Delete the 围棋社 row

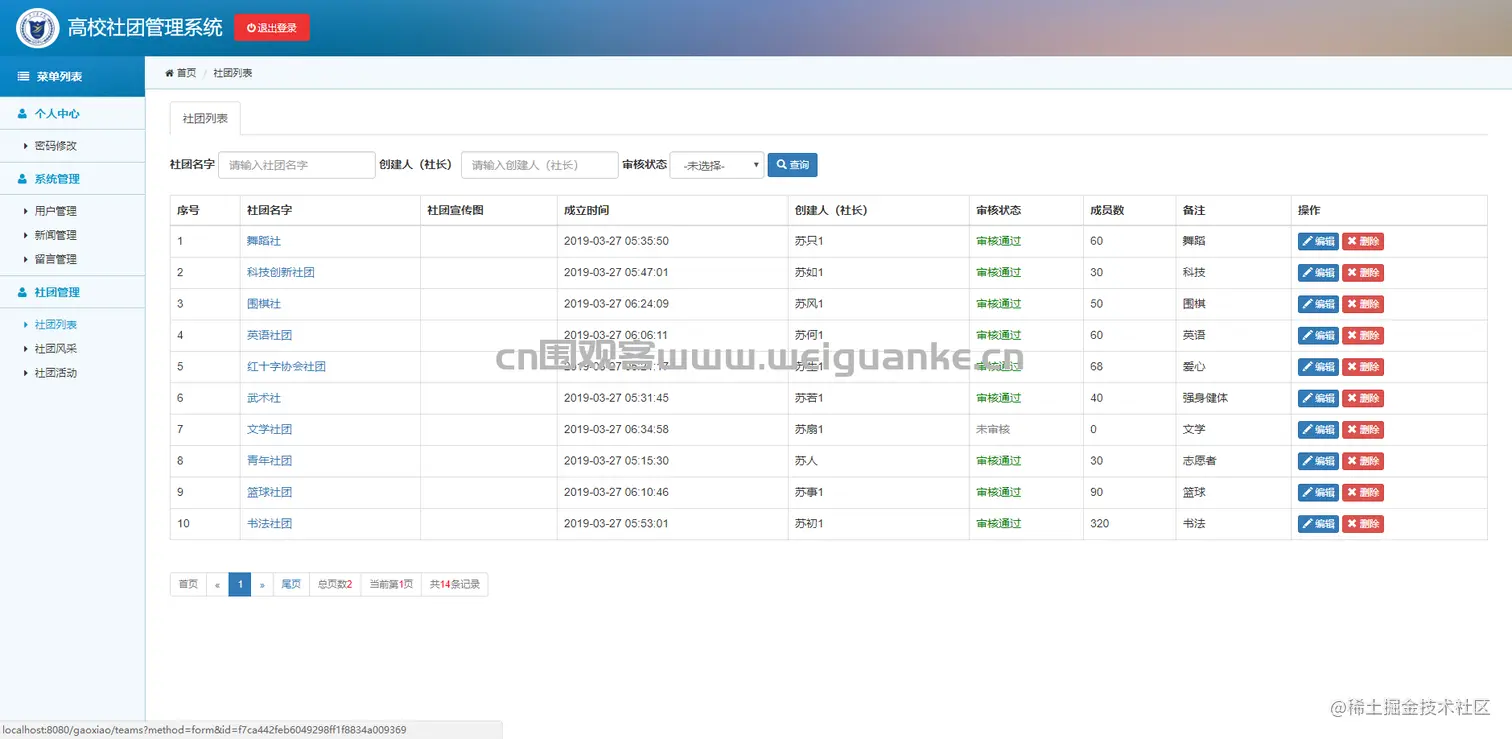(1363, 304)
